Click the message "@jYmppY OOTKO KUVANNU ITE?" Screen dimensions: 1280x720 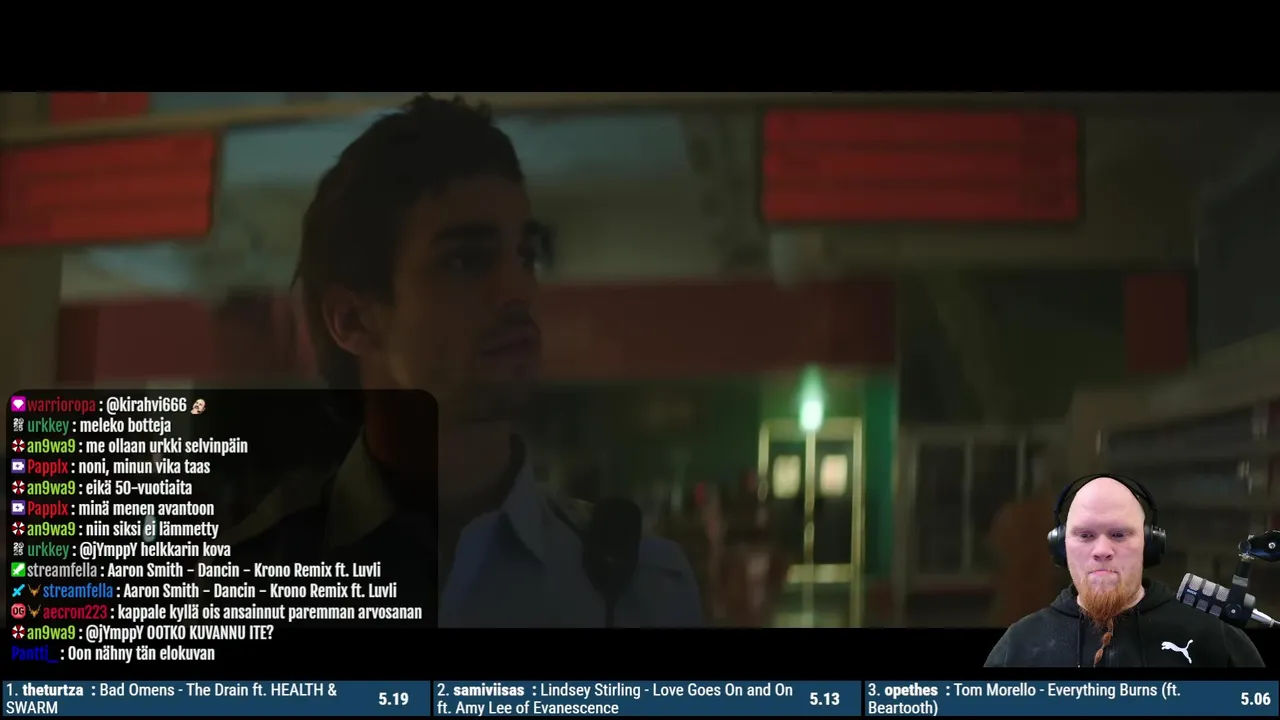[x=180, y=632]
